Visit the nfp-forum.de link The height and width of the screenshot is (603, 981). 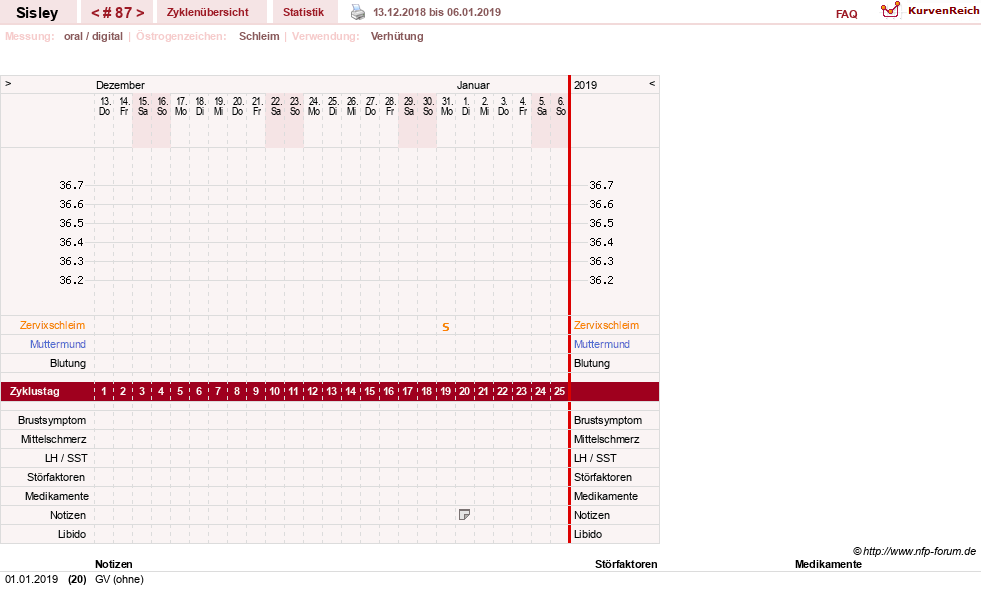coord(919,551)
